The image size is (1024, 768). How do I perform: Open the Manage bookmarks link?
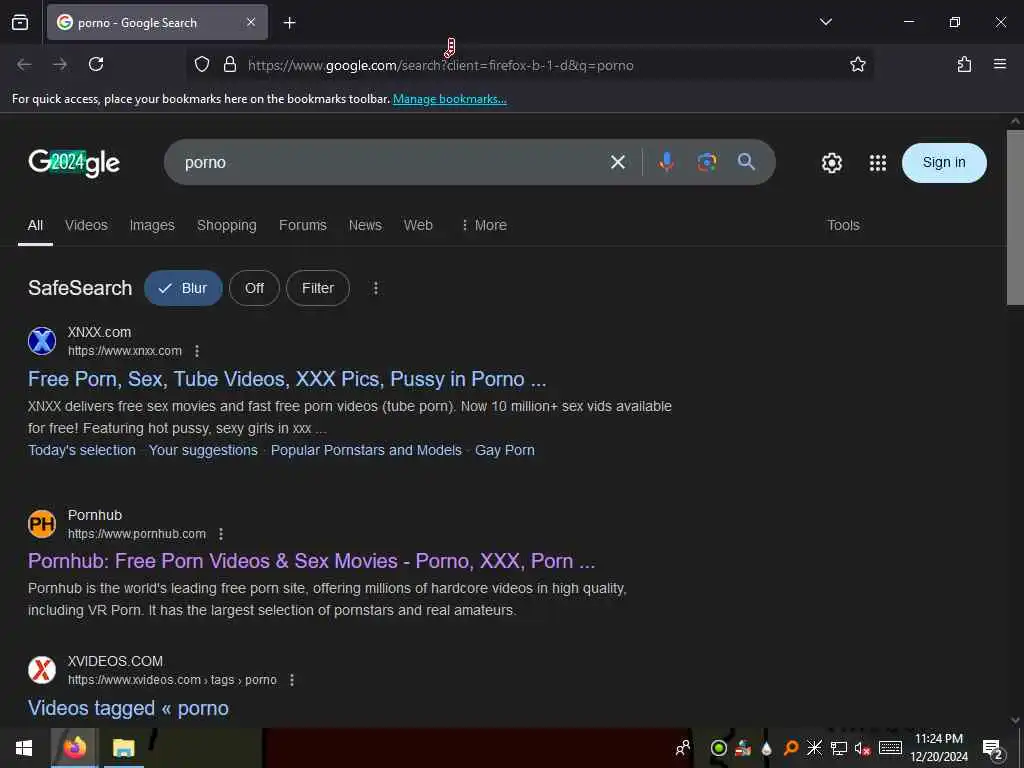[449, 99]
